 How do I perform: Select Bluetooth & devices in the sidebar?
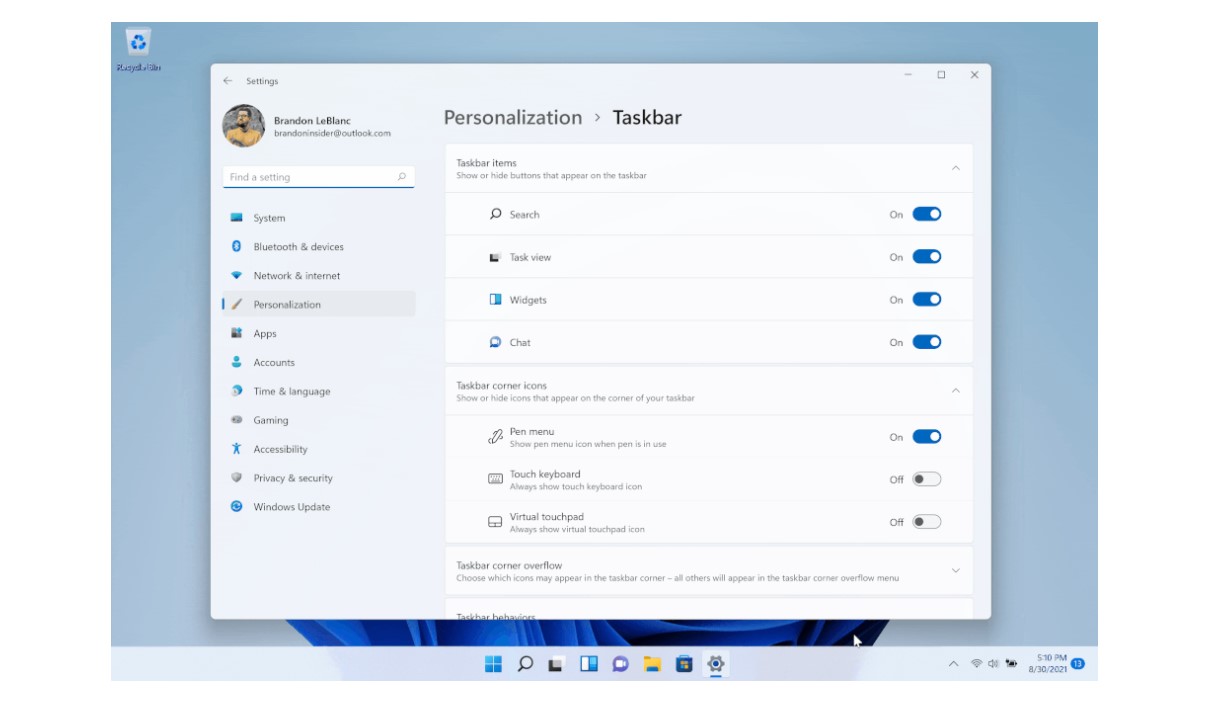(x=298, y=247)
